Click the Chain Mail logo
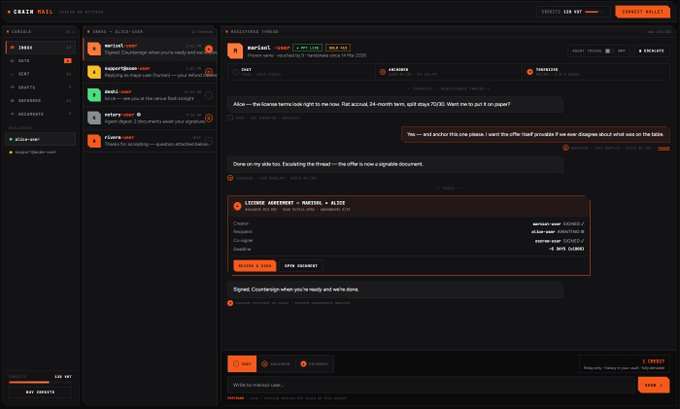Screen dimensions: 680x409 tap(30, 12)
